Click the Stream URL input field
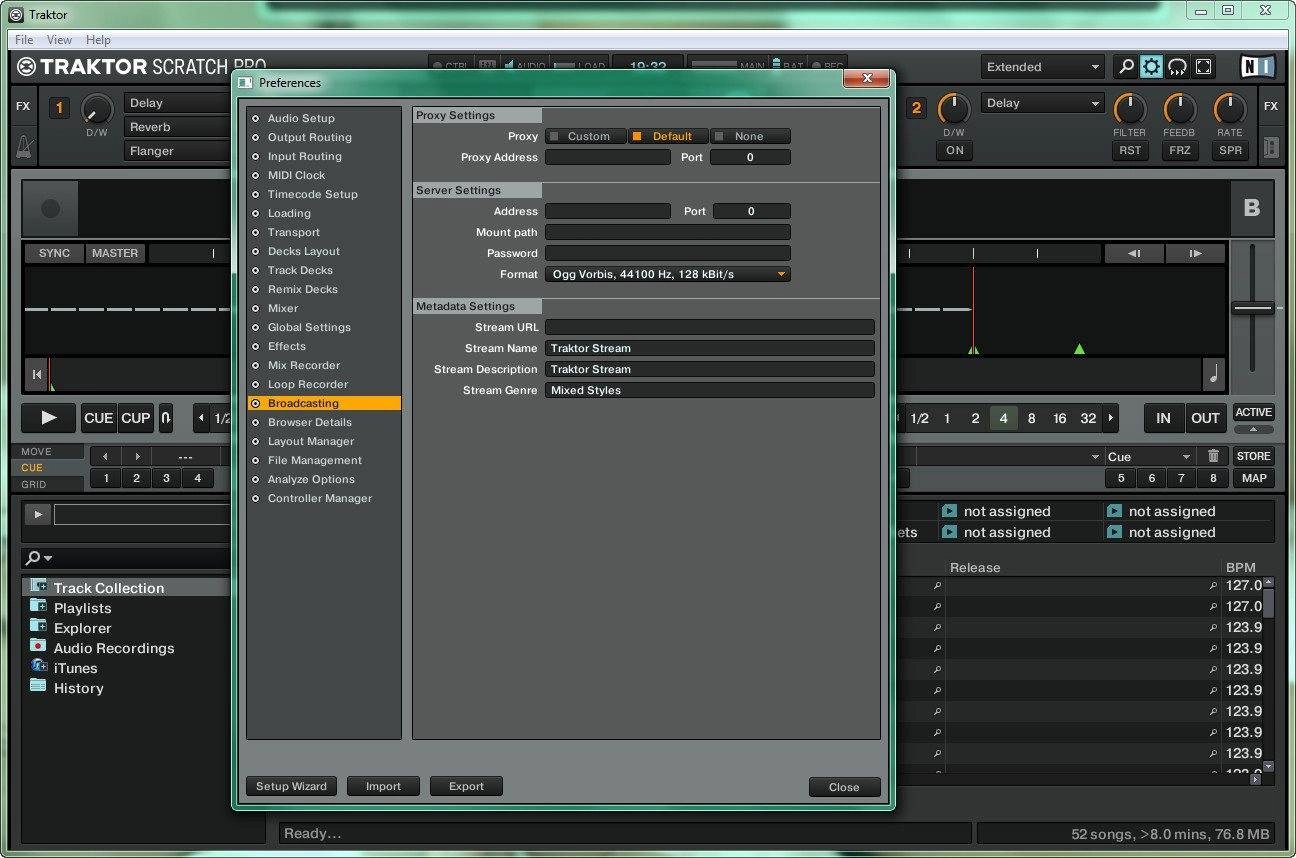The width and height of the screenshot is (1296, 858). pyautogui.click(x=710, y=327)
